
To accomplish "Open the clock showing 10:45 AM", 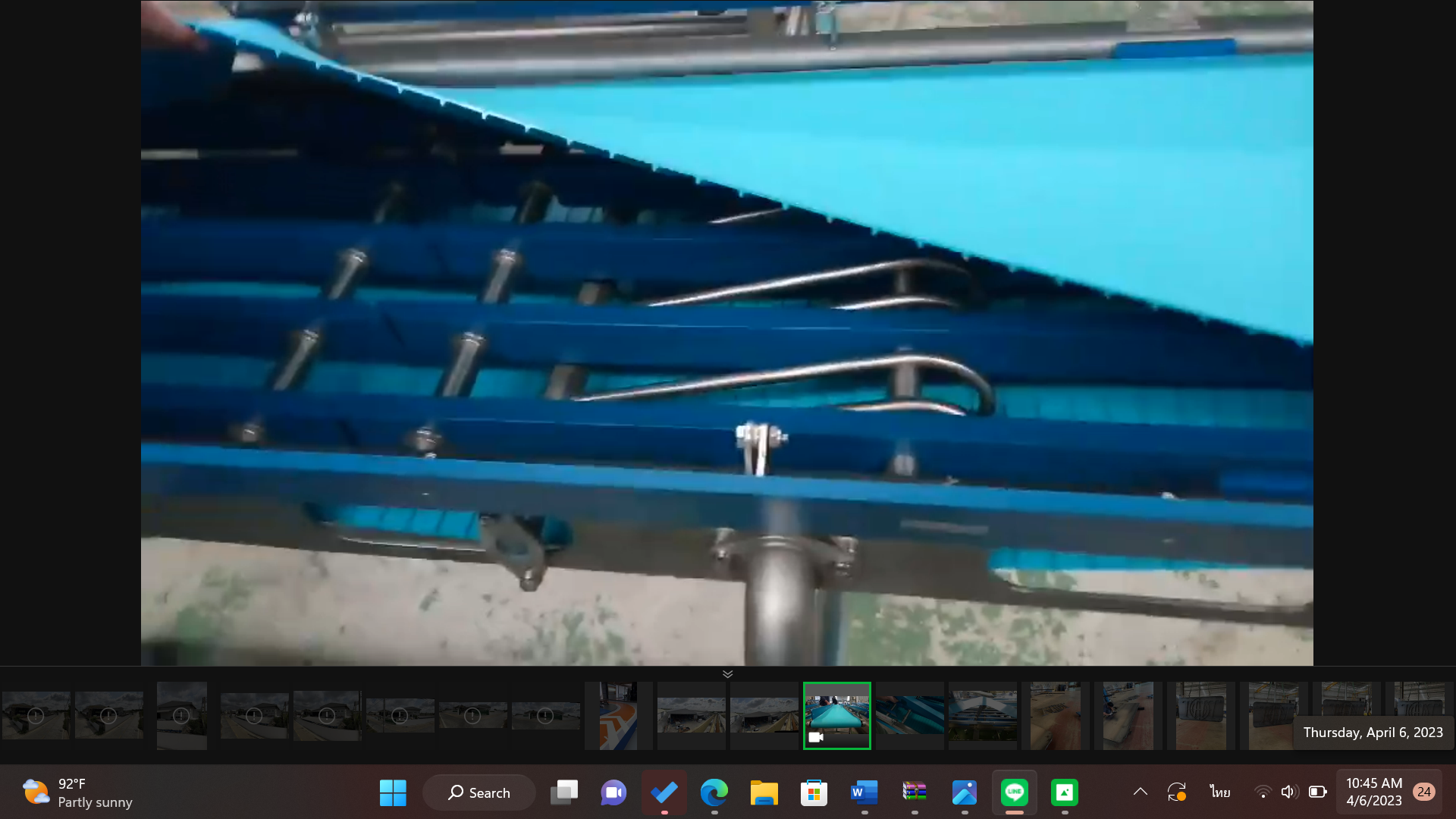I will pos(1373,792).
